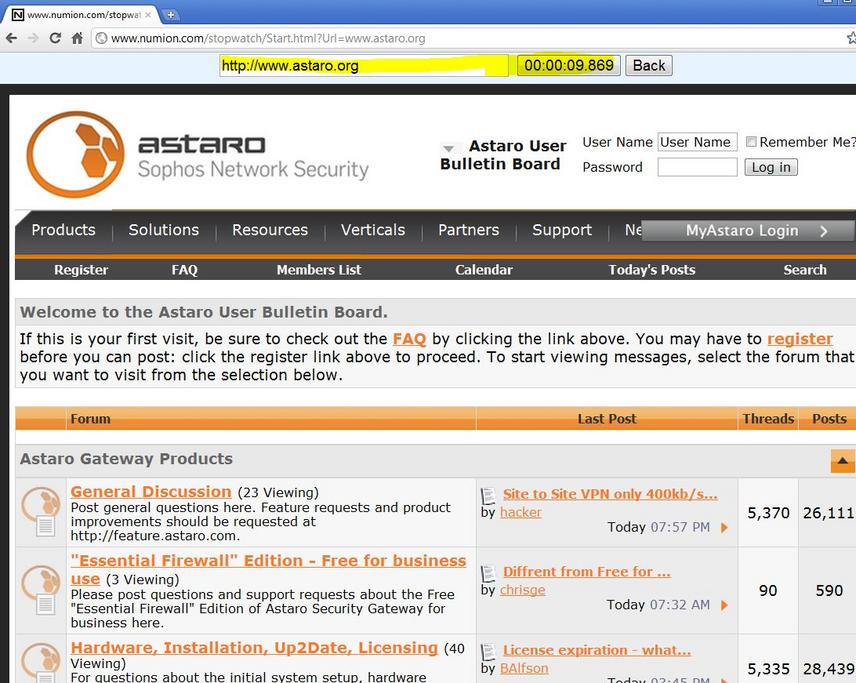Reload the page with the refresh icon

point(55,38)
